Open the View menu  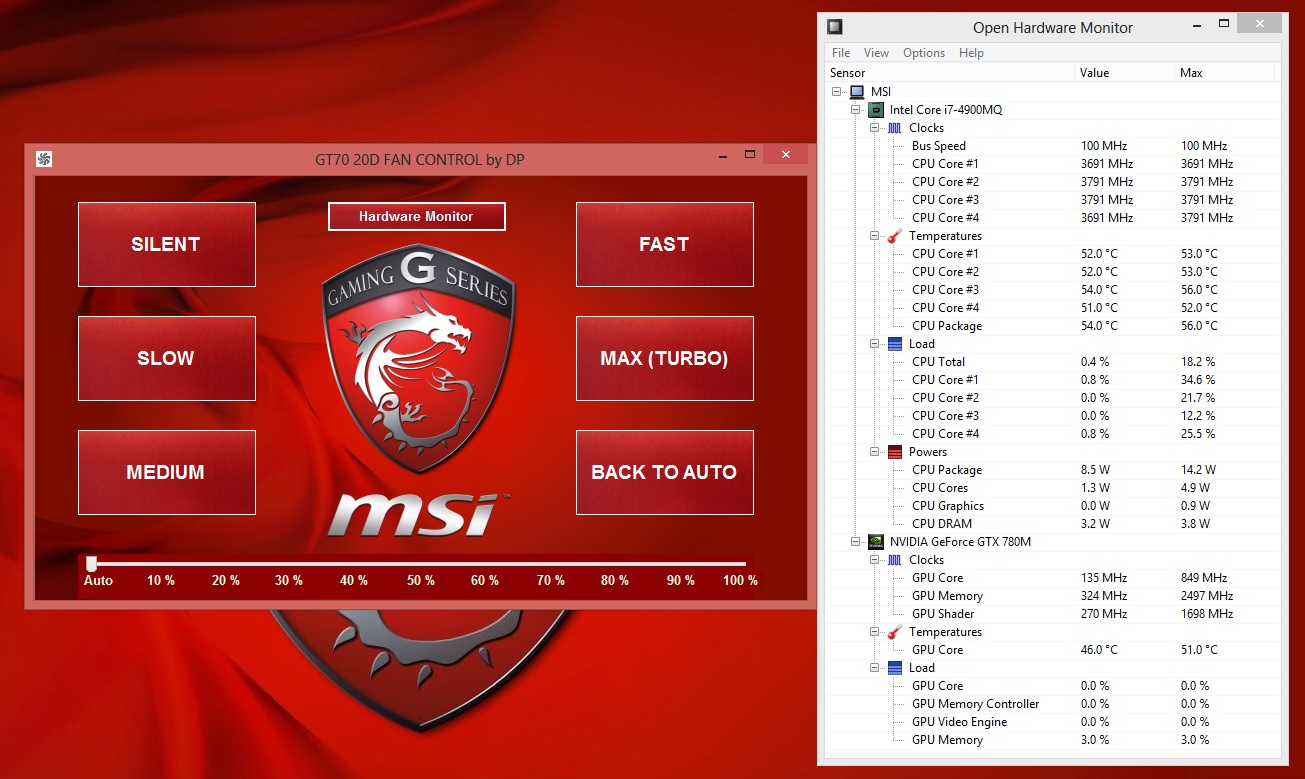876,53
